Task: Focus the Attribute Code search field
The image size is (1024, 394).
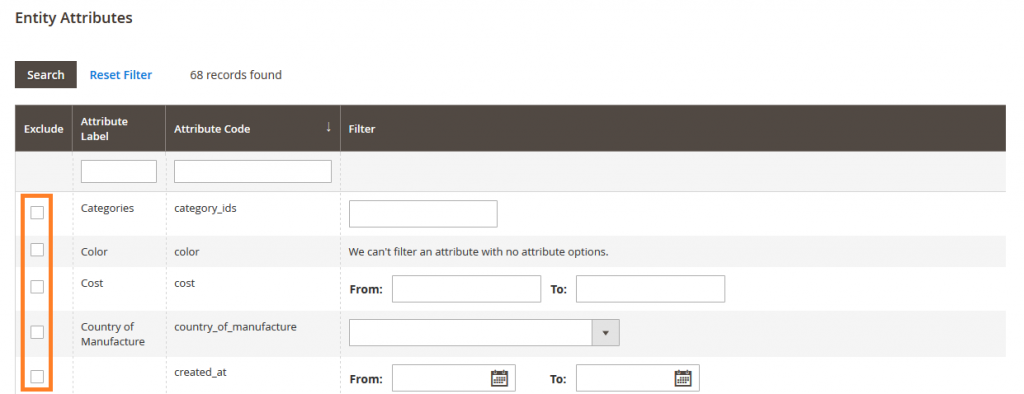Action: tap(253, 171)
